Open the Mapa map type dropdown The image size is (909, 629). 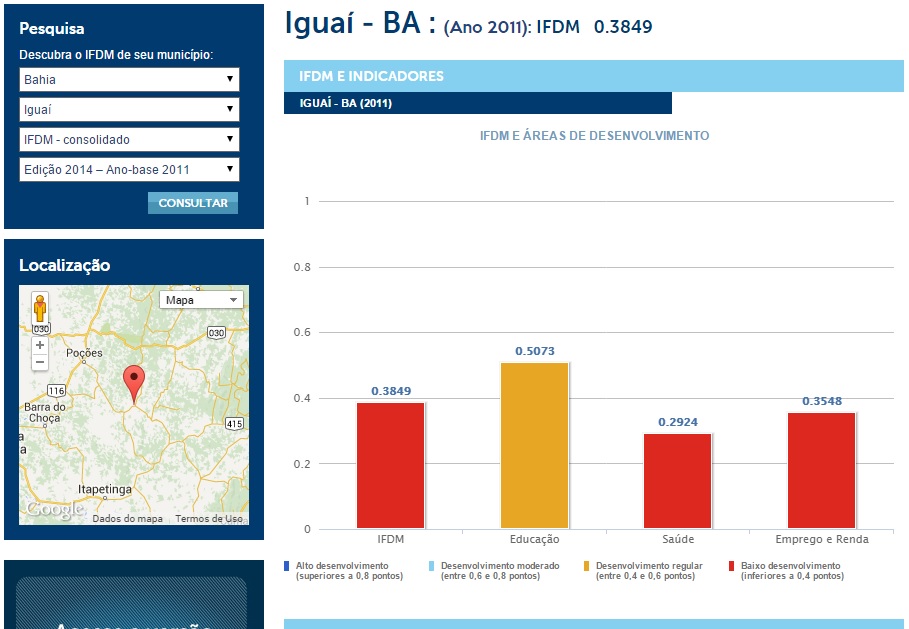coord(201,300)
